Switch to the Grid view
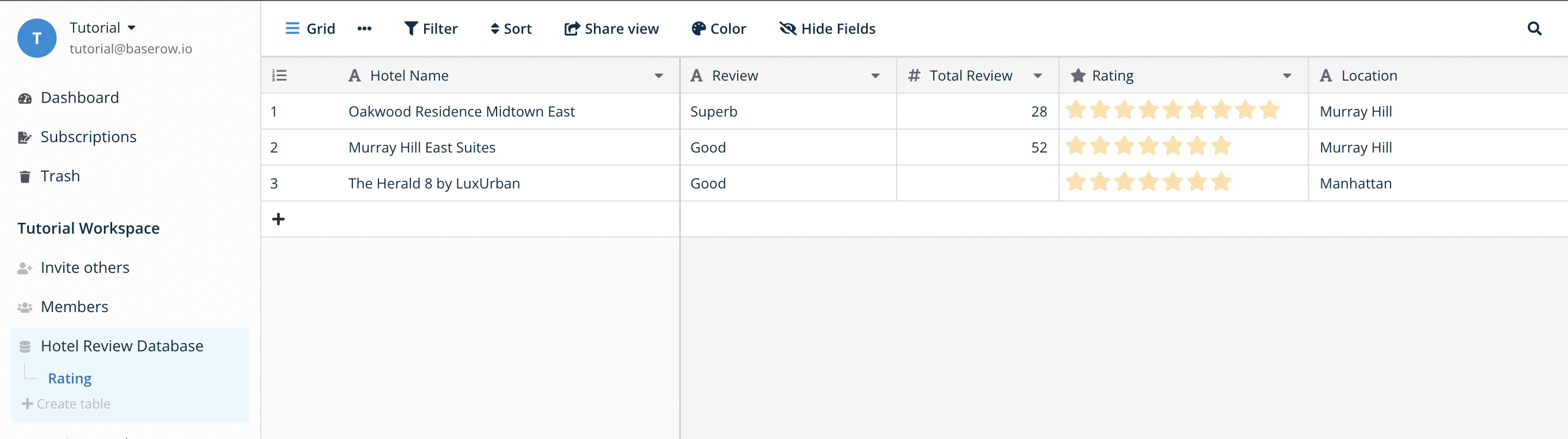The height and width of the screenshot is (439, 1568). pyautogui.click(x=310, y=28)
